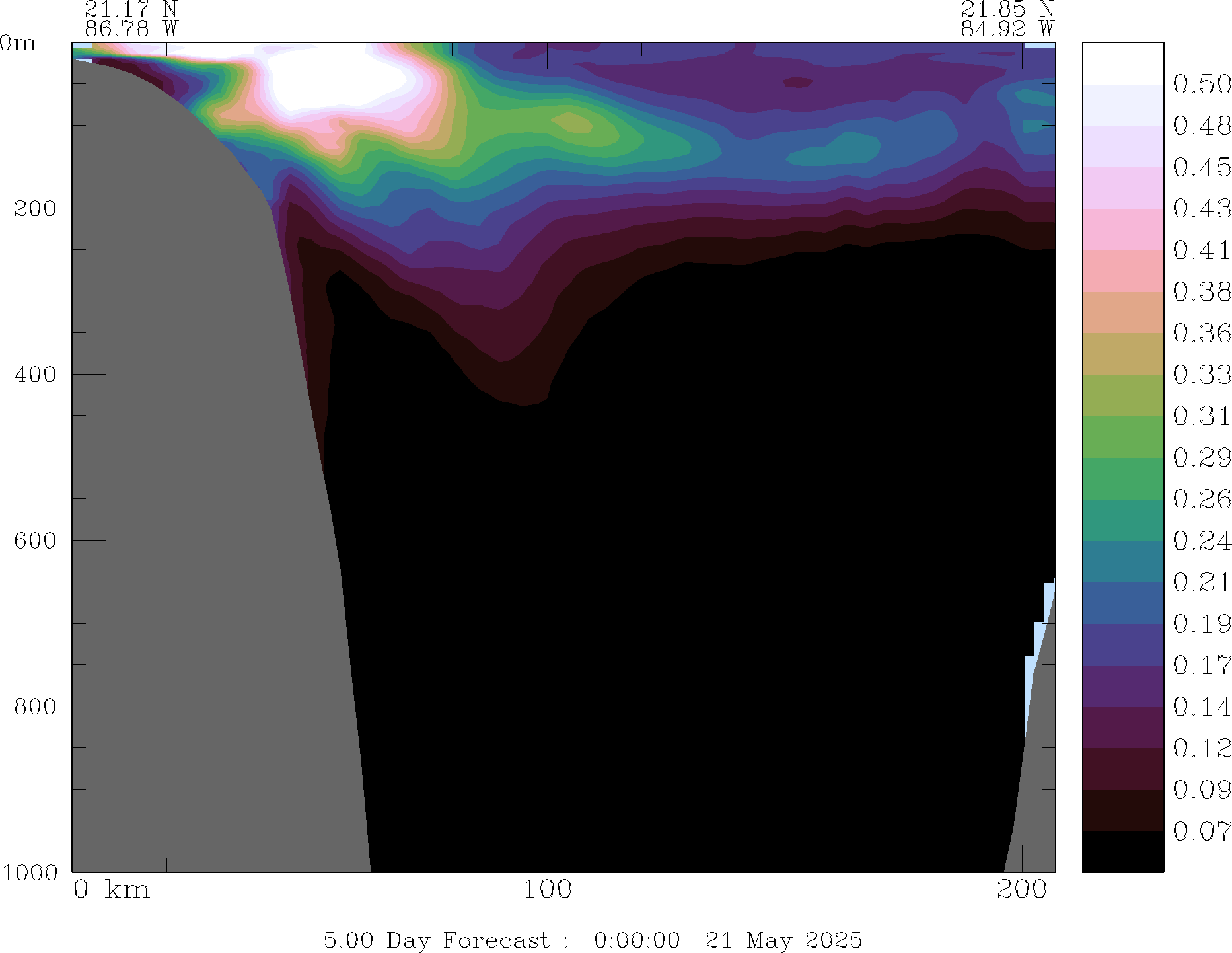Click the 0.07 colorbar value label

pos(1202,831)
